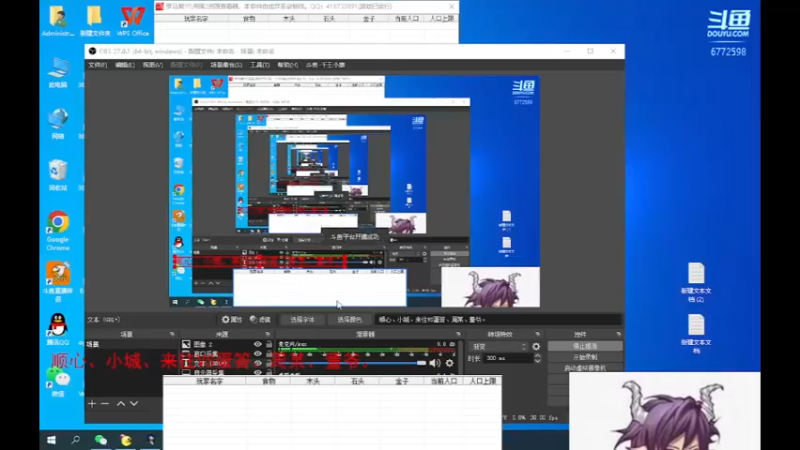Click 玩家名字 column header in top window
The height and width of the screenshot is (450, 800).
tap(195, 19)
